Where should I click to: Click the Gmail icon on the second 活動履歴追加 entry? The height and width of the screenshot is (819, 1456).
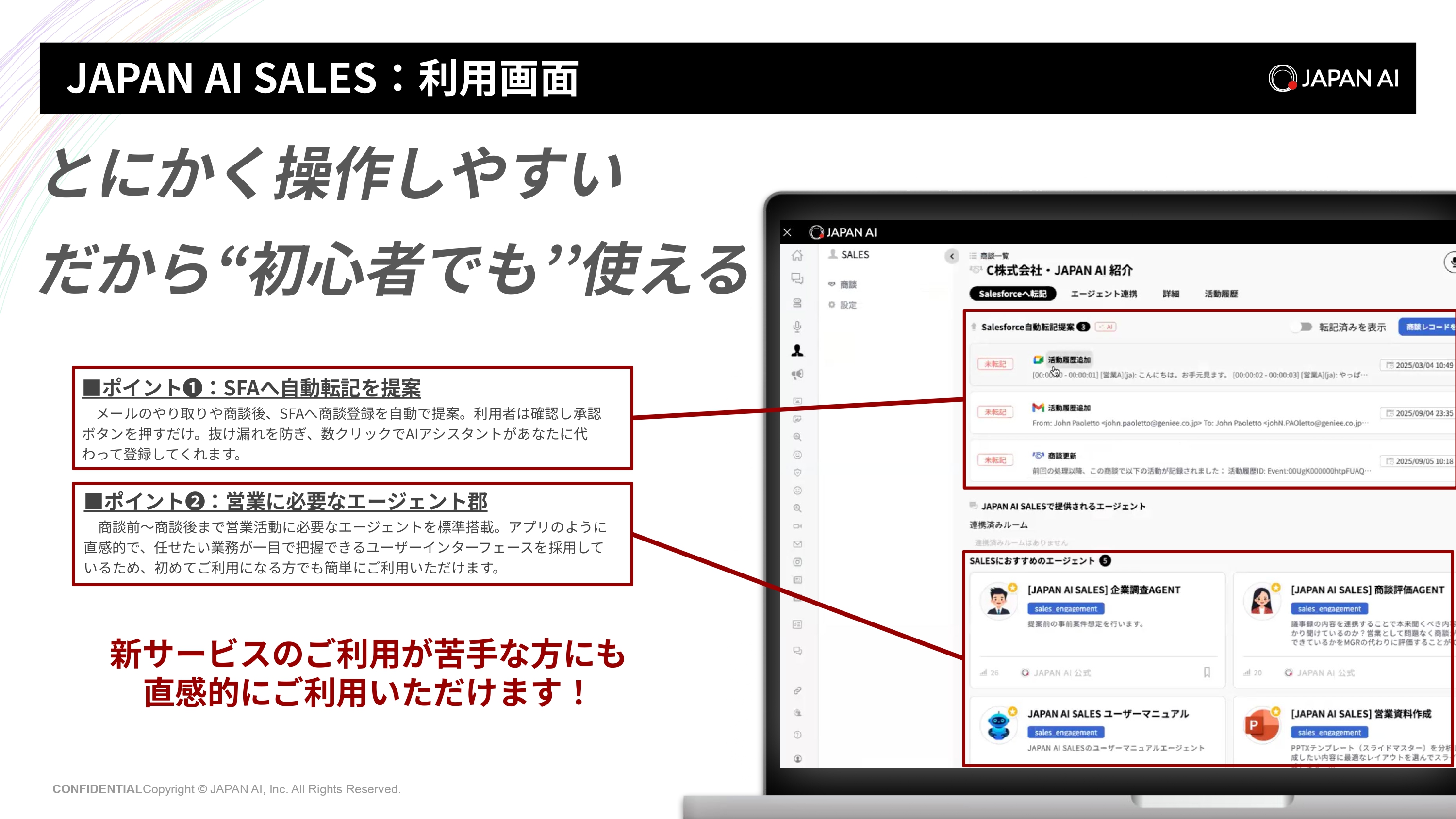pyautogui.click(x=1038, y=408)
